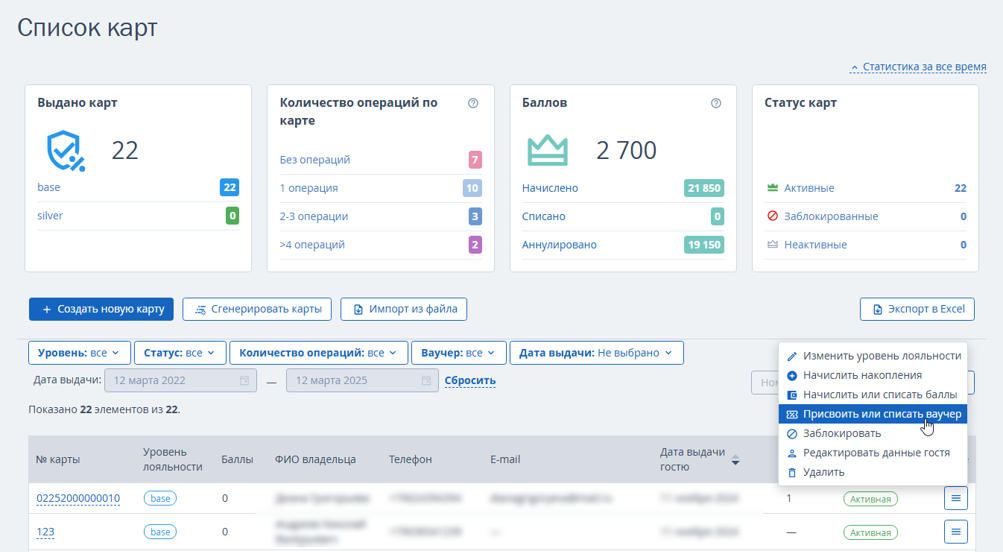This screenshot has height=552, width=1003.
Task: Click the Без операций link
Action: pos(315,160)
